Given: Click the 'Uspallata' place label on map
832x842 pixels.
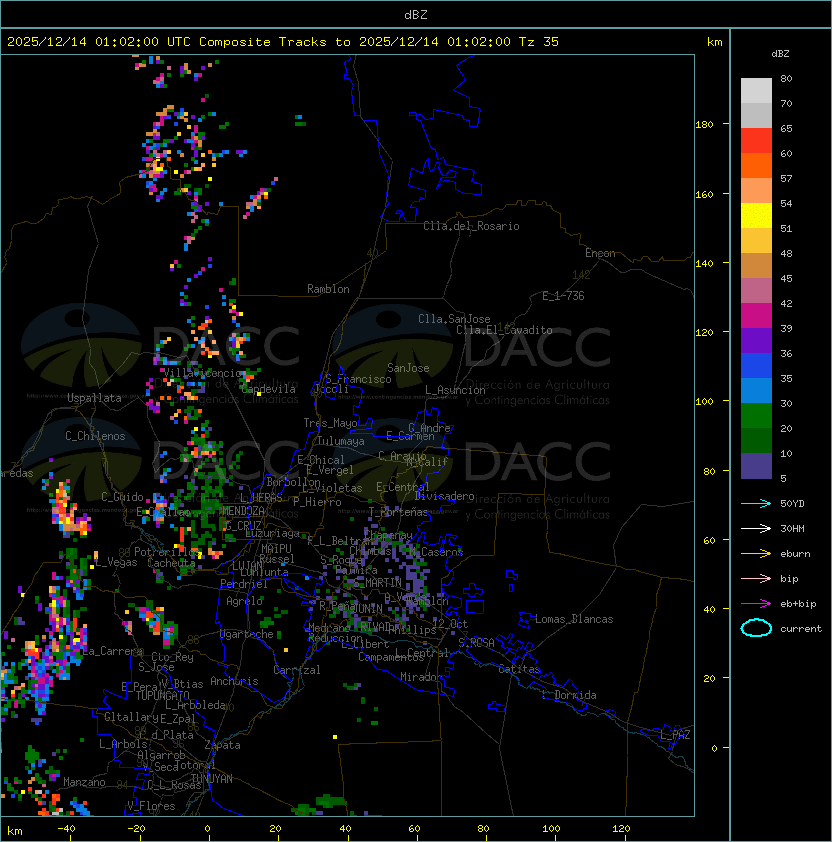Looking at the screenshot, I should (94, 398).
